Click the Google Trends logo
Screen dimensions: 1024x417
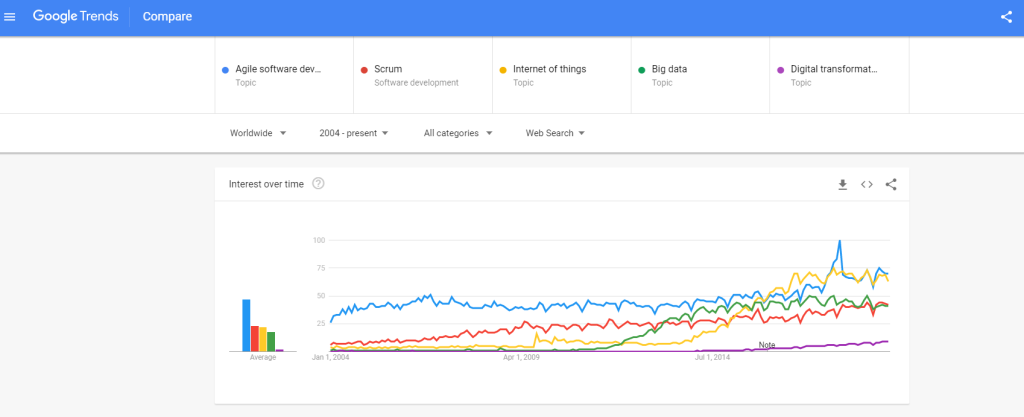(x=75, y=16)
